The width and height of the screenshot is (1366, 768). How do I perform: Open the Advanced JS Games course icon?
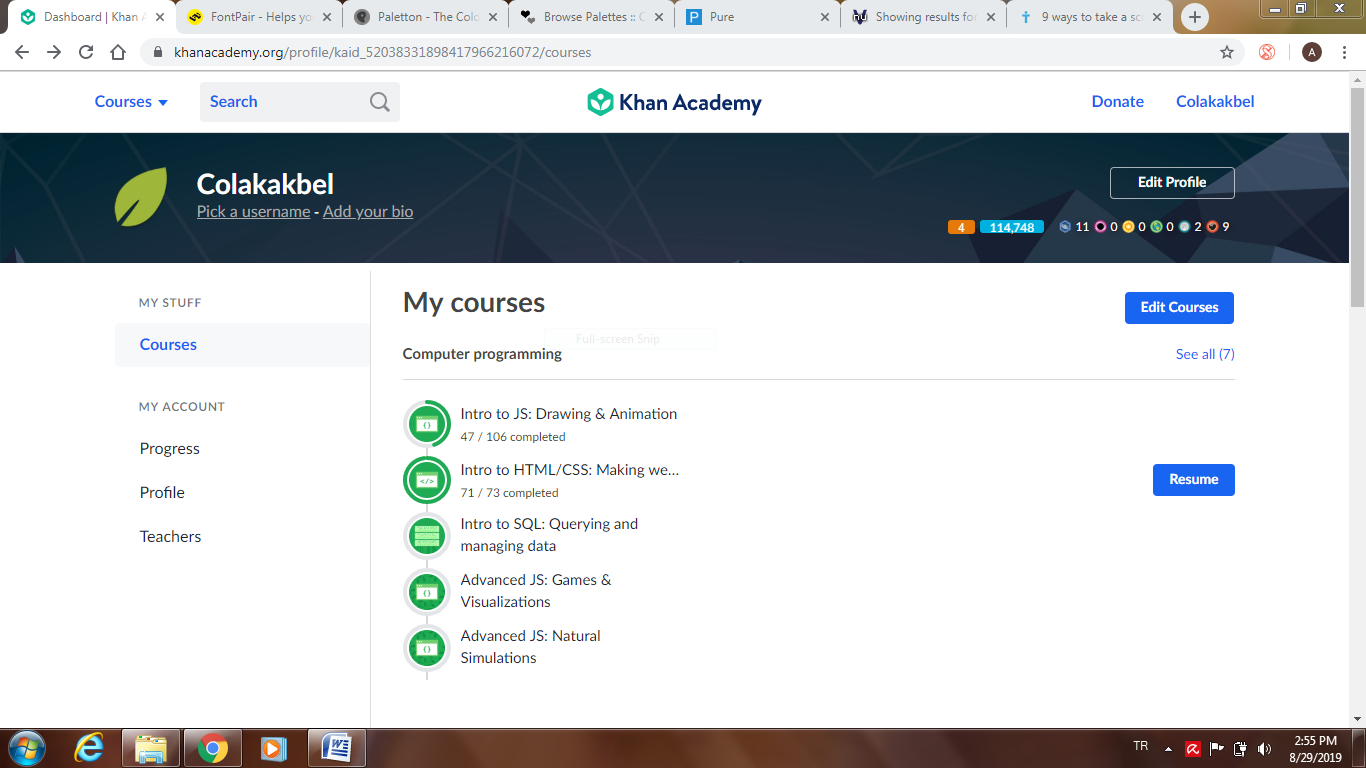427,592
